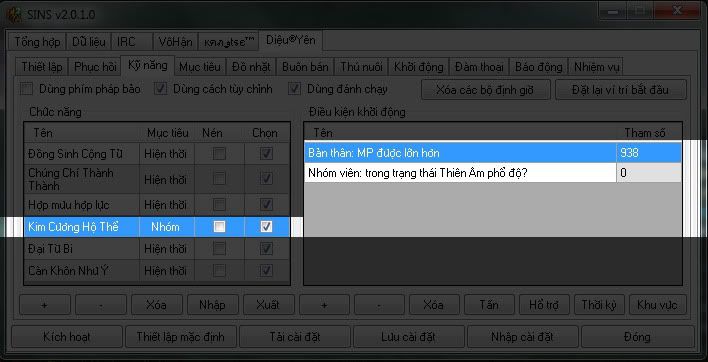Select the IRC tab
The image size is (708, 362).
click(131, 42)
